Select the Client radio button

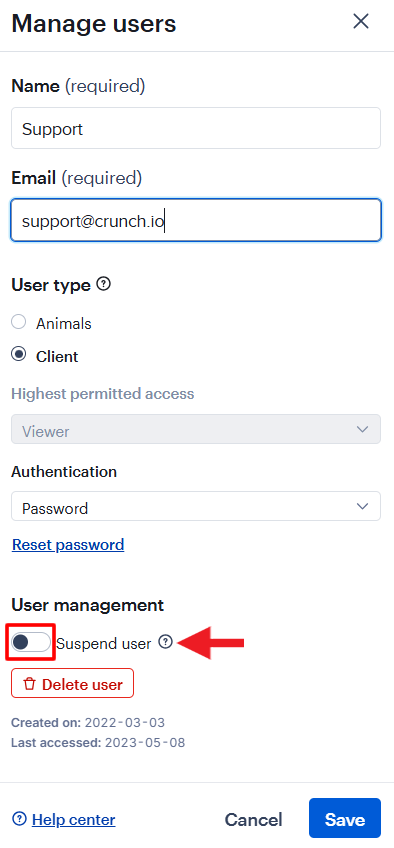[x=19, y=355]
